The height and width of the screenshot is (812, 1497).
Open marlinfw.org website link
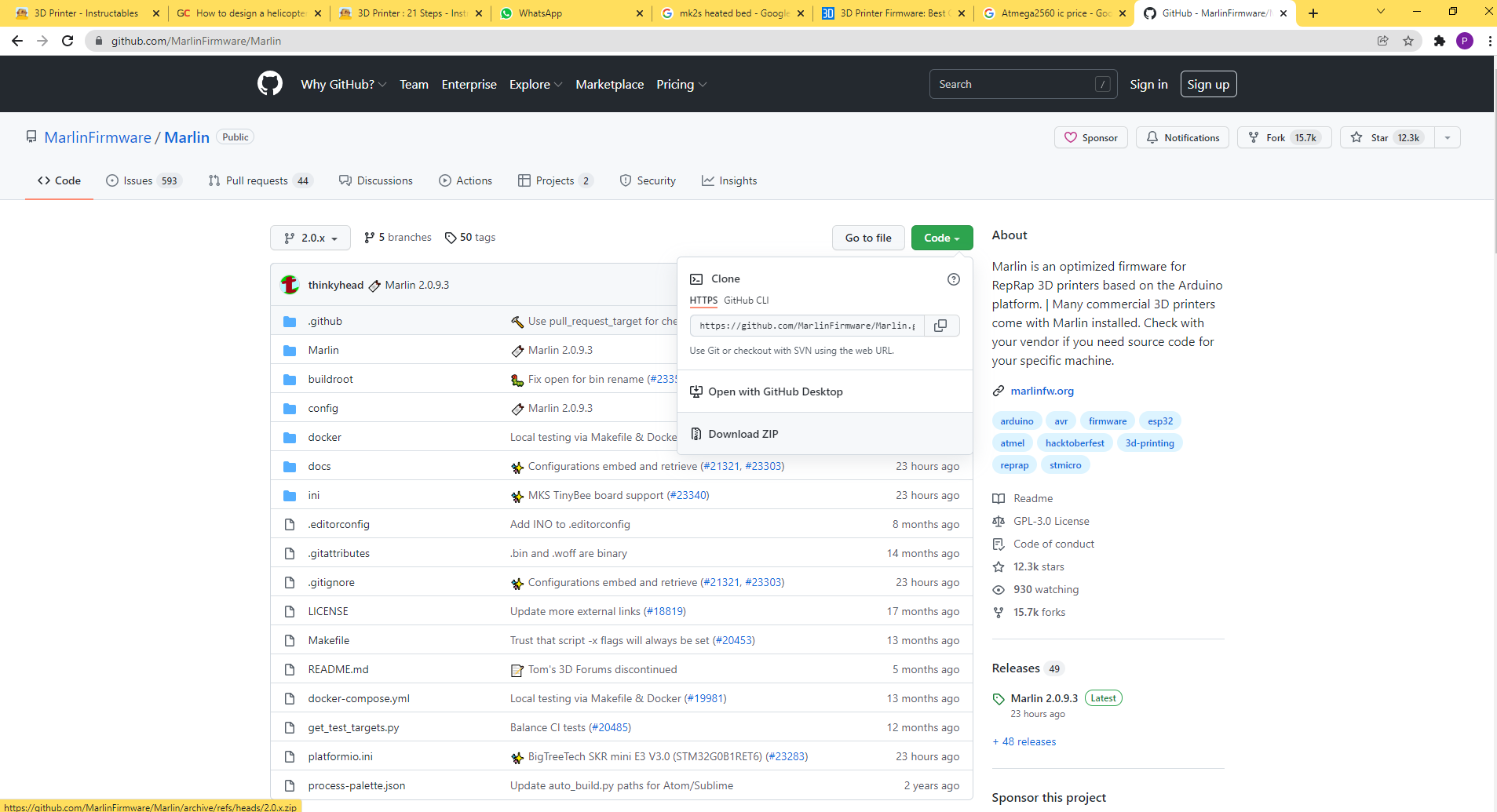1042,391
